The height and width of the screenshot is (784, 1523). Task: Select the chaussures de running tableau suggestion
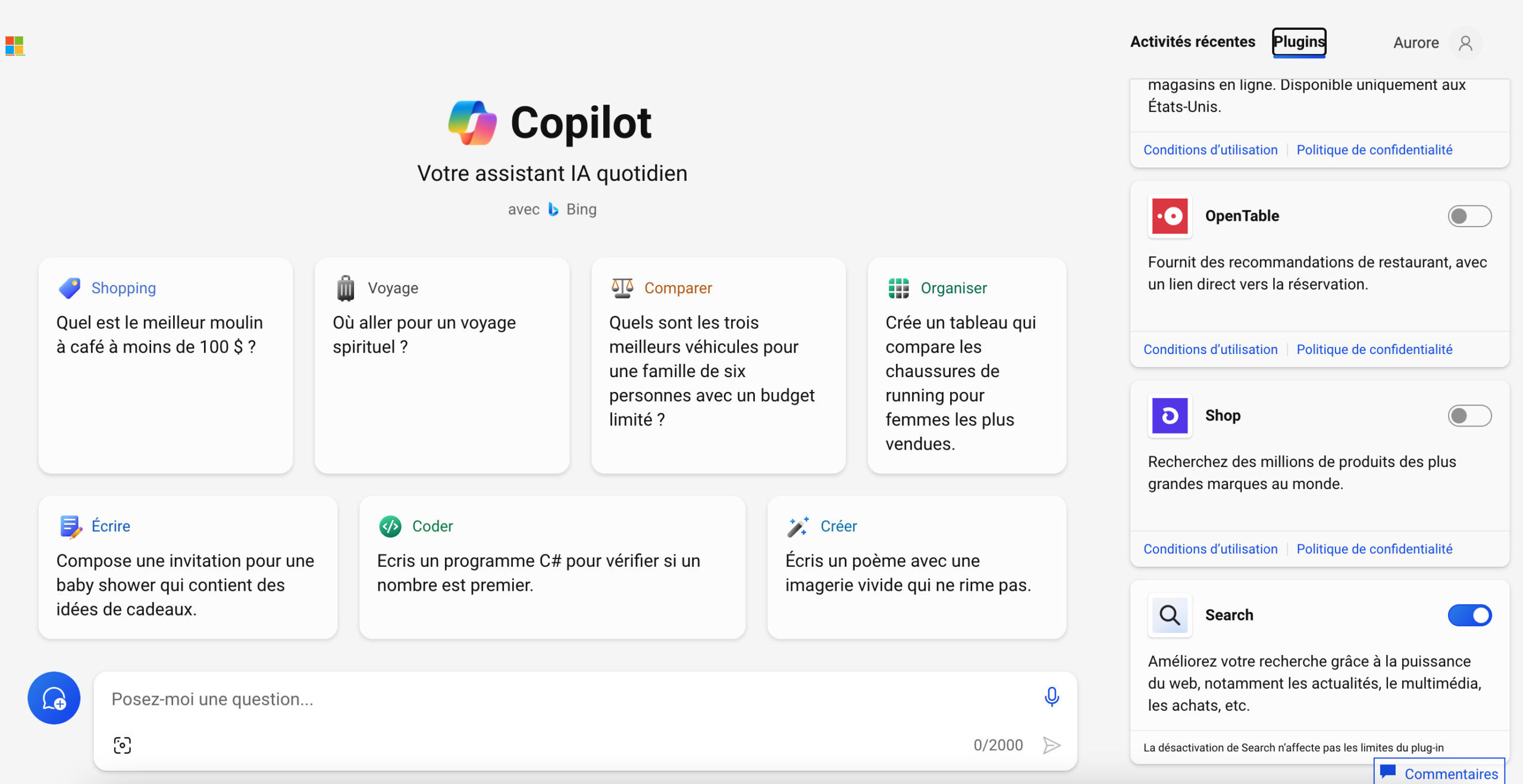(x=967, y=366)
